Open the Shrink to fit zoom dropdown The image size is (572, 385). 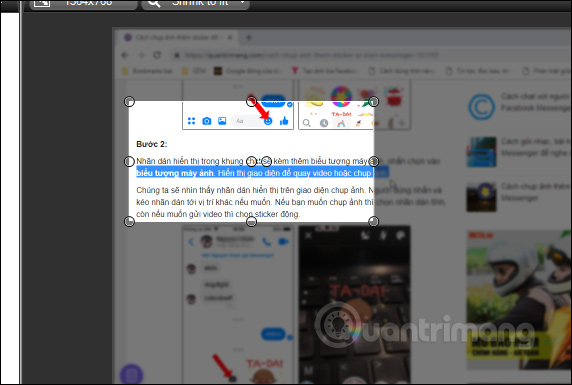(x=196, y=3)
